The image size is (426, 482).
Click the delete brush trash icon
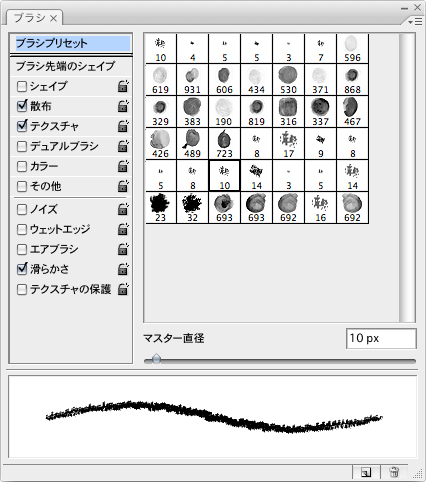tap(394, 472)
